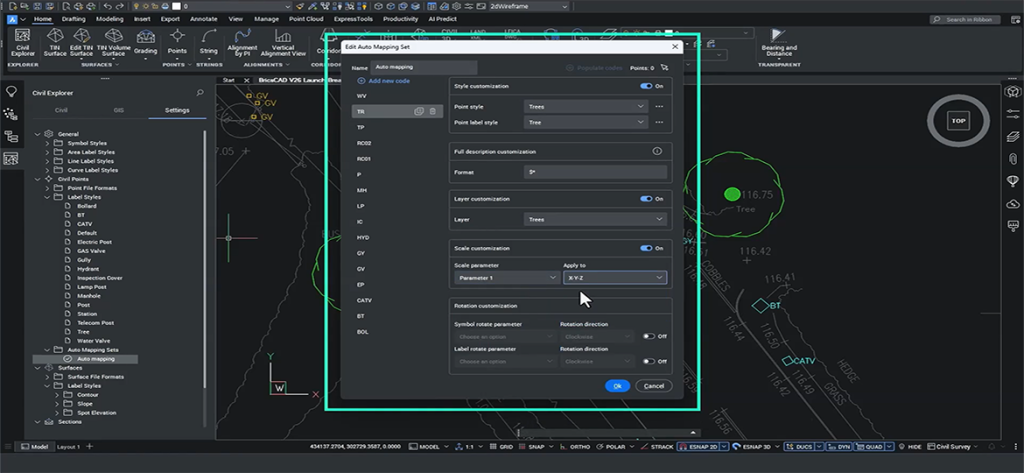Click the info icon for Full description customization
The height and width of the screenshot is (473, 1024).
tap(657, 151)
